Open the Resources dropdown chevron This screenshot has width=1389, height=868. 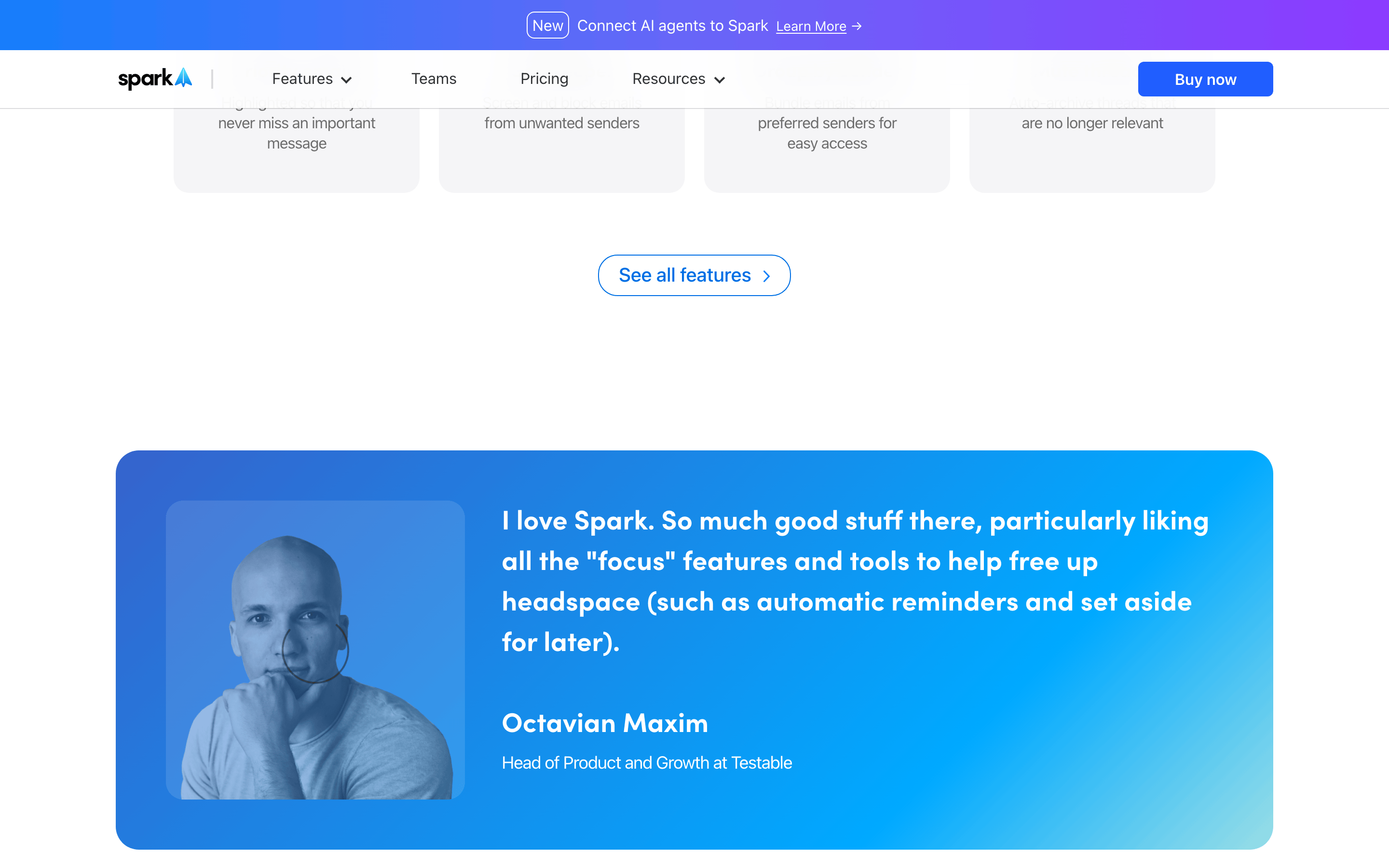click(719, 80)
